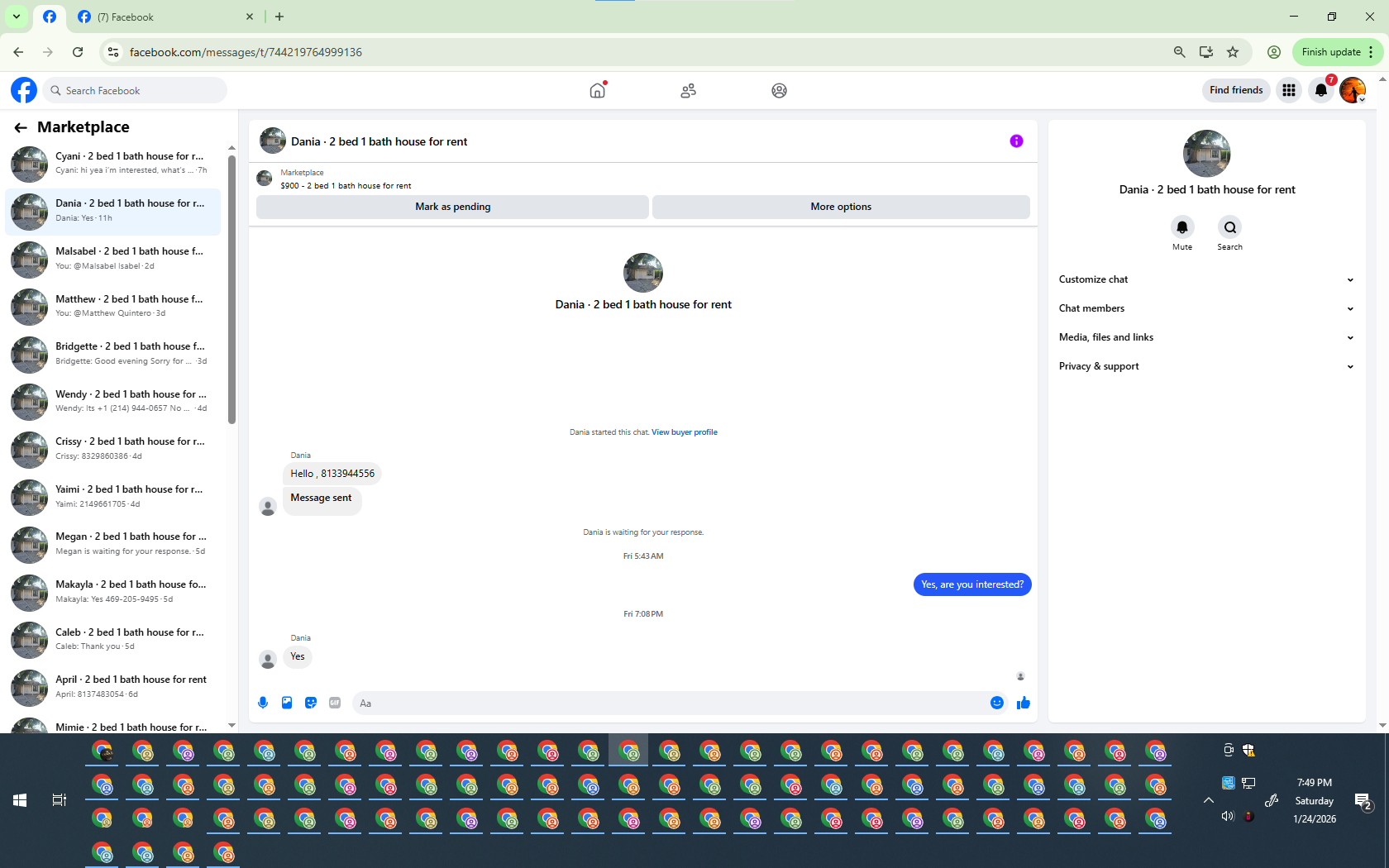Reload the page in Chrome
Screen dimensions: 1389x868
[78, 52]
